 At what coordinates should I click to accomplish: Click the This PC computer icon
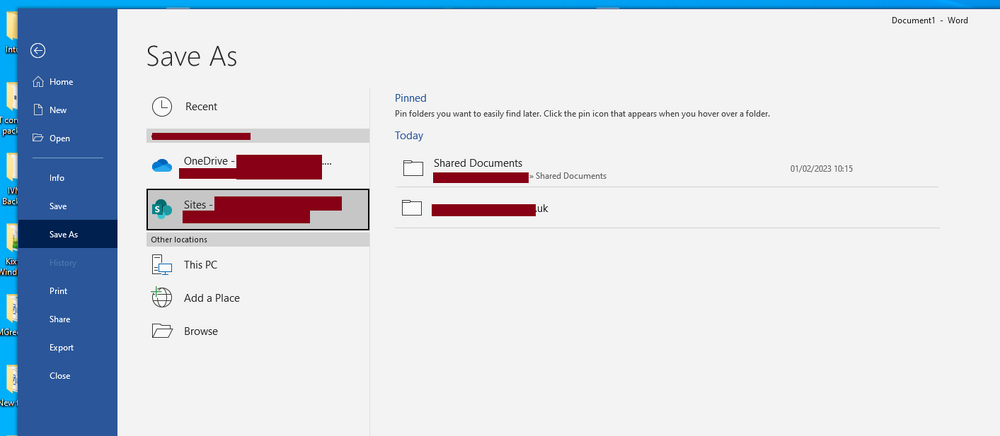coord(162,265)
